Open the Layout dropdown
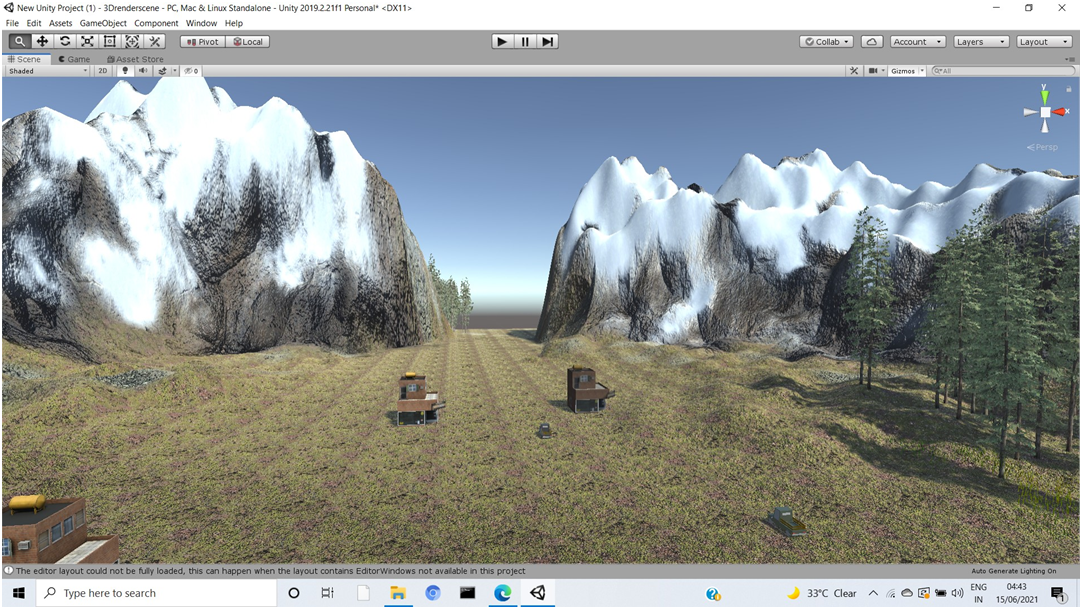Screen dimensions: 1082x609 coord(1043,41)
